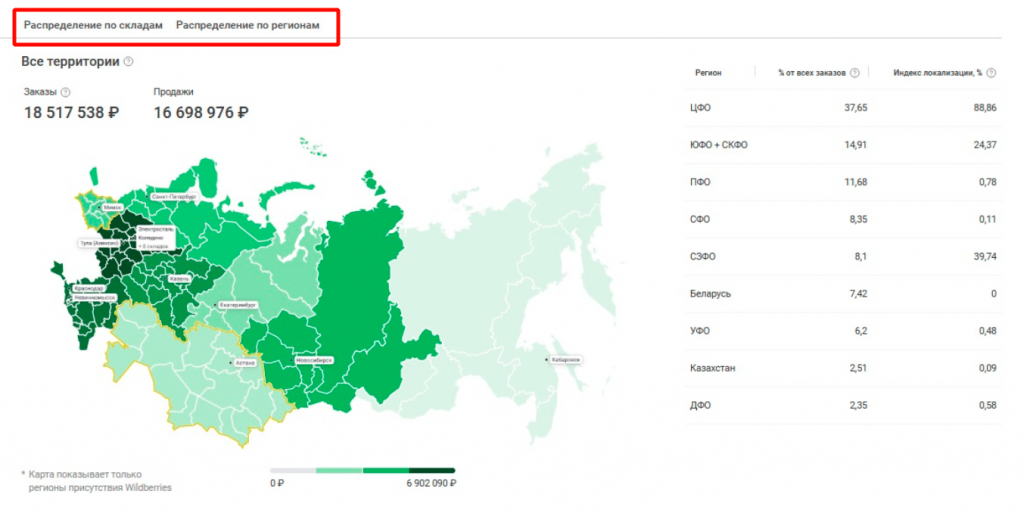Click the Регион column header

(x=709, y=72)
